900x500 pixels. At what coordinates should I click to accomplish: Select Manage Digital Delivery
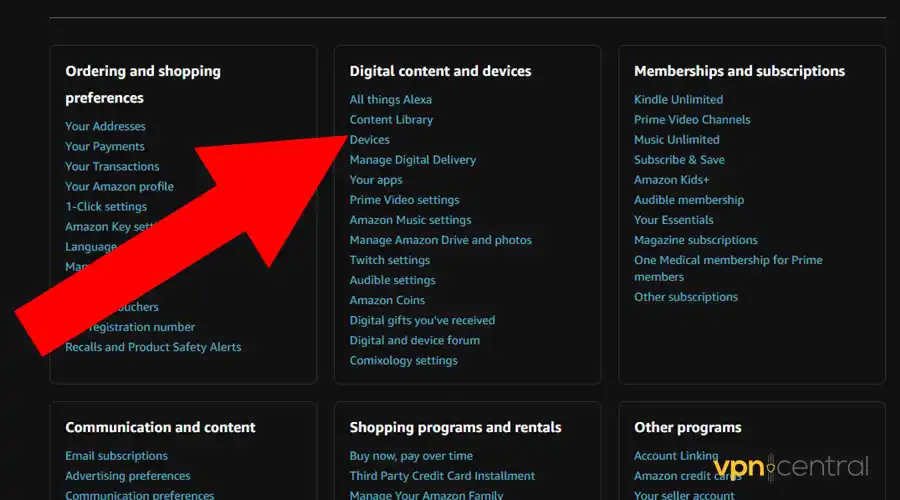click(x=412, y=160)
